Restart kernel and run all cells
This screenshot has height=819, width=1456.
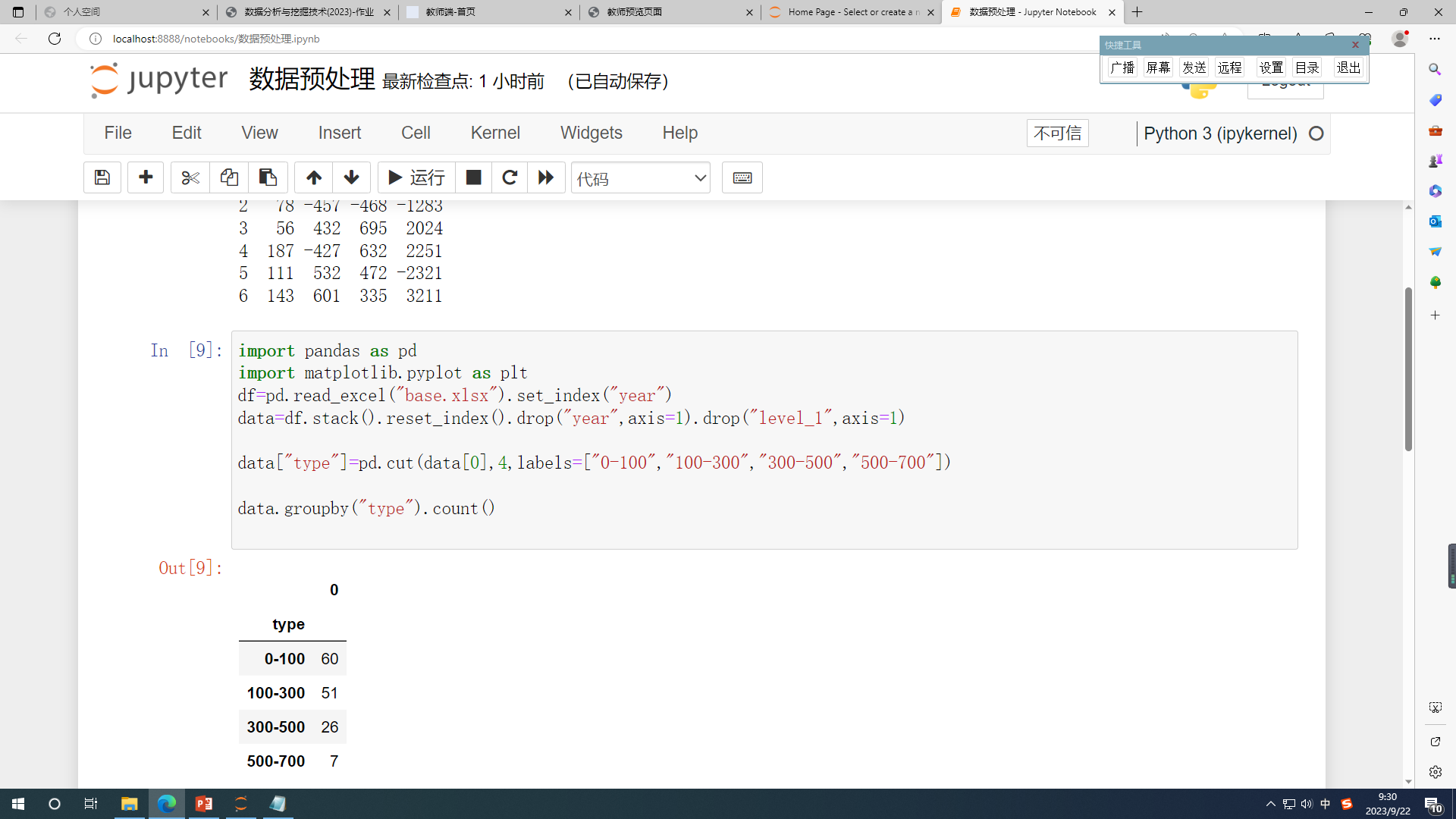point(546,177)
